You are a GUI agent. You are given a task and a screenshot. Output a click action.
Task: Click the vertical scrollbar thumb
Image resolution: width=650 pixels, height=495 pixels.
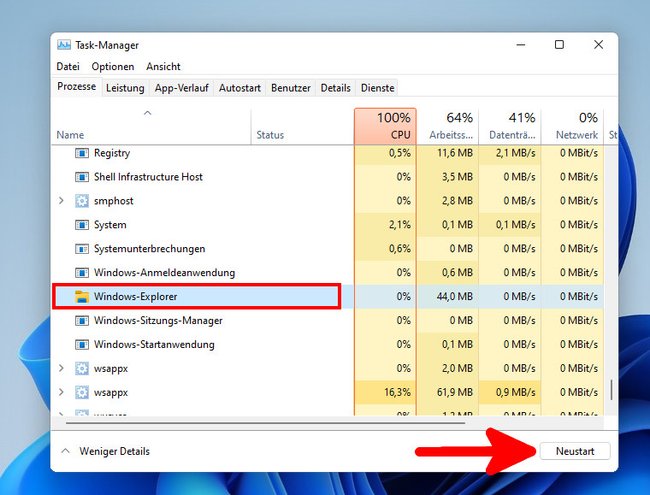tap(611, 390)
